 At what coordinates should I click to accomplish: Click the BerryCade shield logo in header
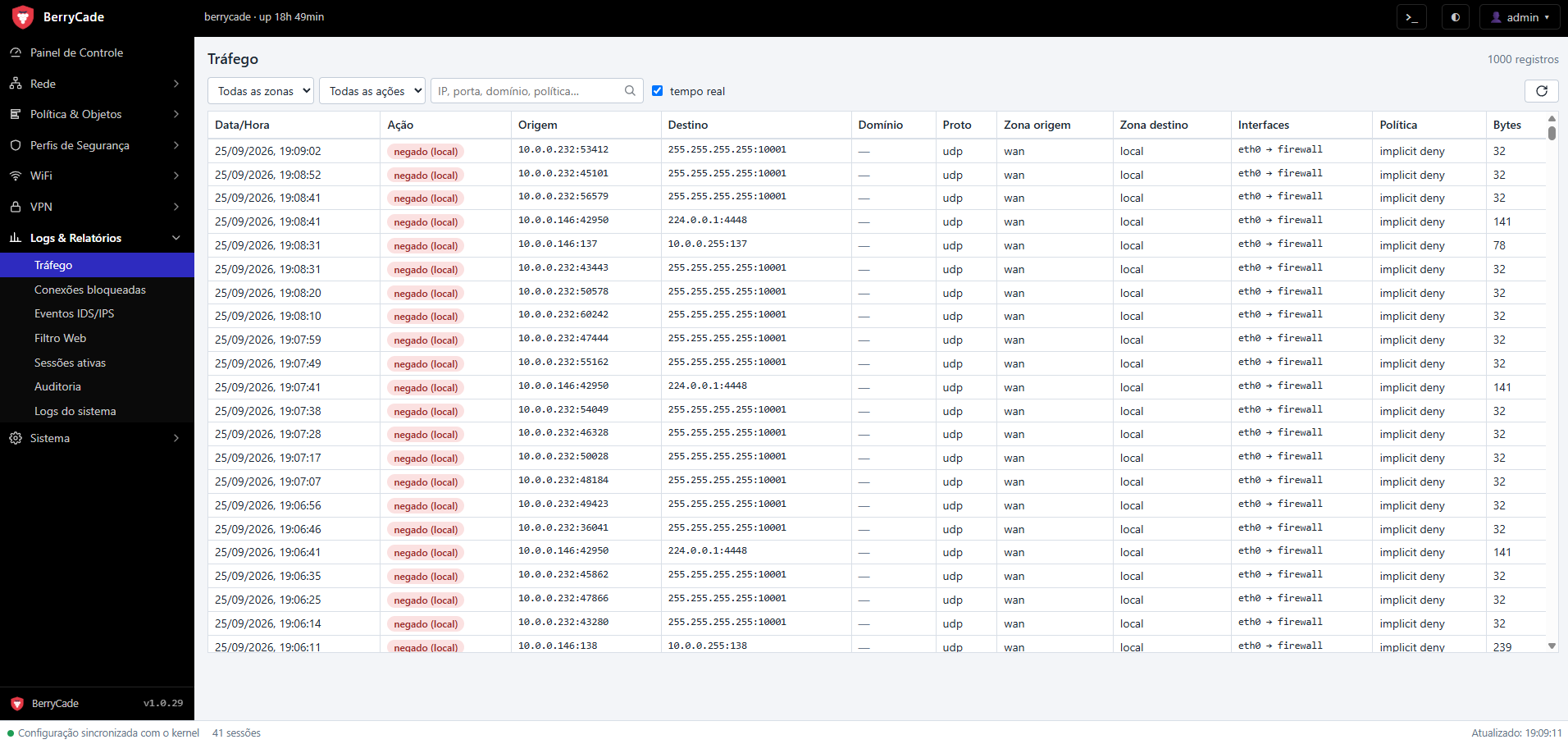(23, 17)
